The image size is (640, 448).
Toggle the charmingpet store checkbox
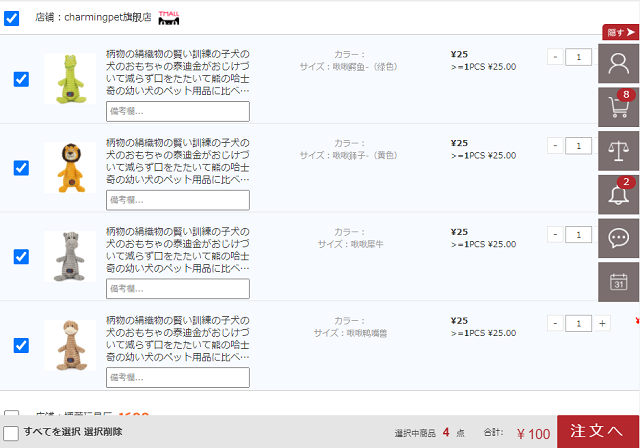[x=11, y=18]
